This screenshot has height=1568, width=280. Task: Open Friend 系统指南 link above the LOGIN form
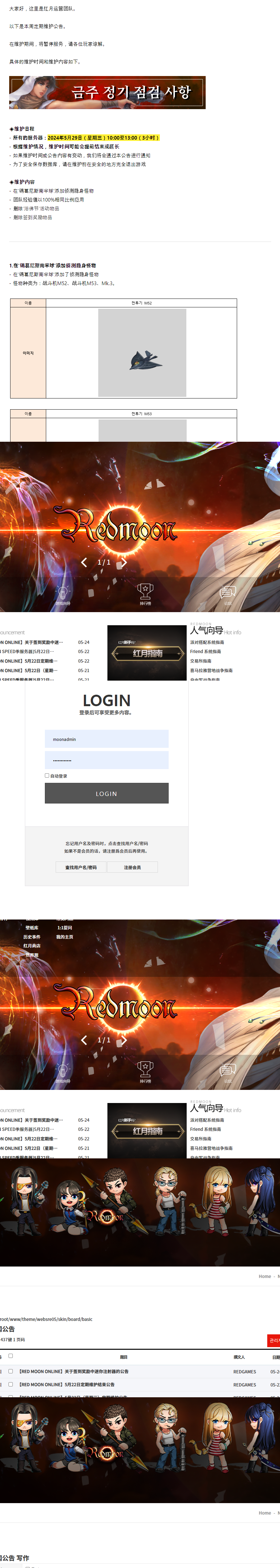[x=206, y=651]
